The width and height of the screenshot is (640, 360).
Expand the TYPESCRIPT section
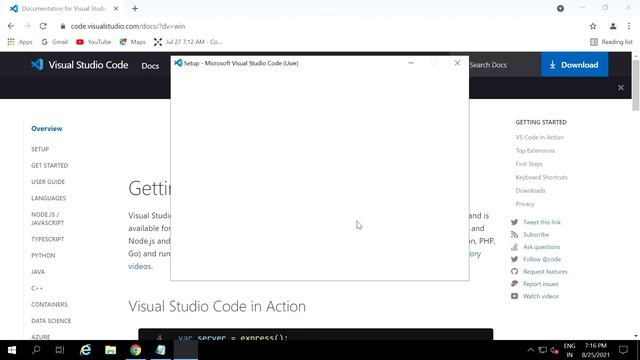47,239
